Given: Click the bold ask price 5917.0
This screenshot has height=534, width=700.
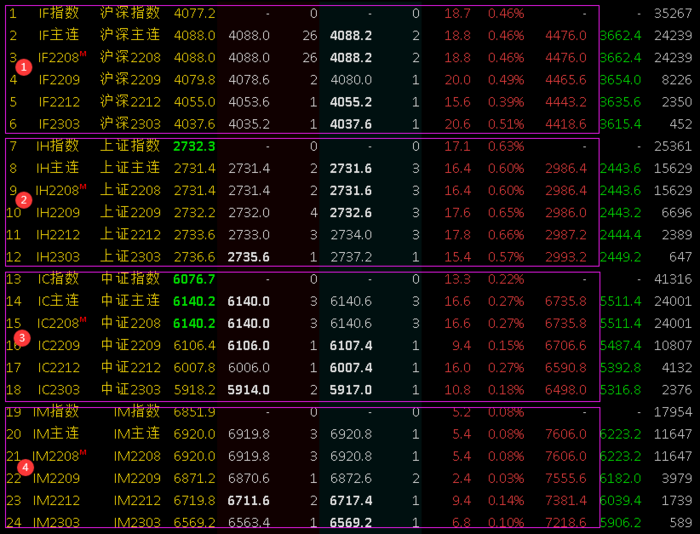Looking at the screenshot, I should pyautogui.click(x=351, y=390).
